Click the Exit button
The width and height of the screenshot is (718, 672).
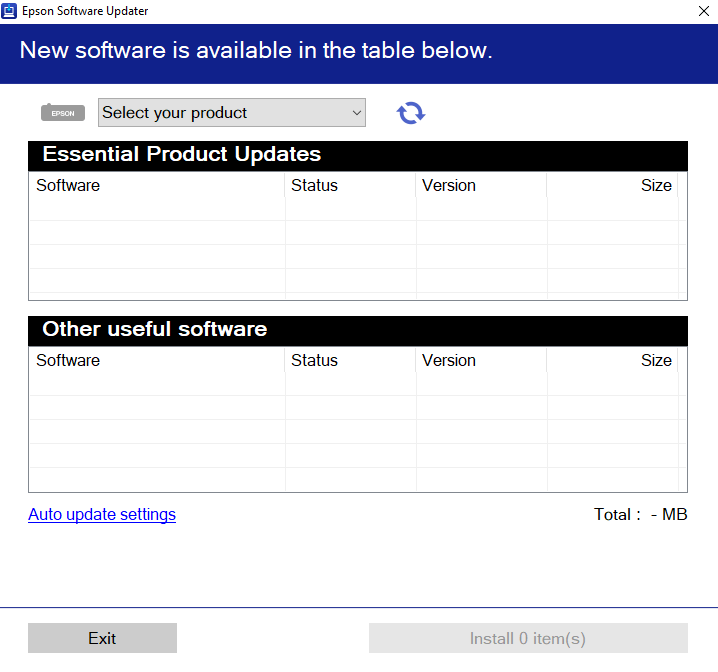point(103,638)
